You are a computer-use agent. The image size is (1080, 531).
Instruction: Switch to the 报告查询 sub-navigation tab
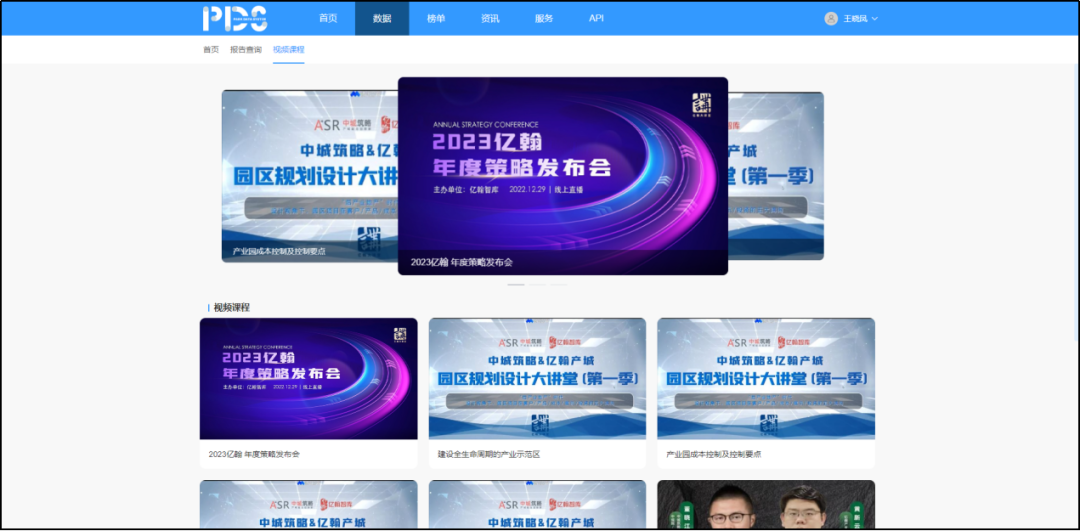(246, 50)
